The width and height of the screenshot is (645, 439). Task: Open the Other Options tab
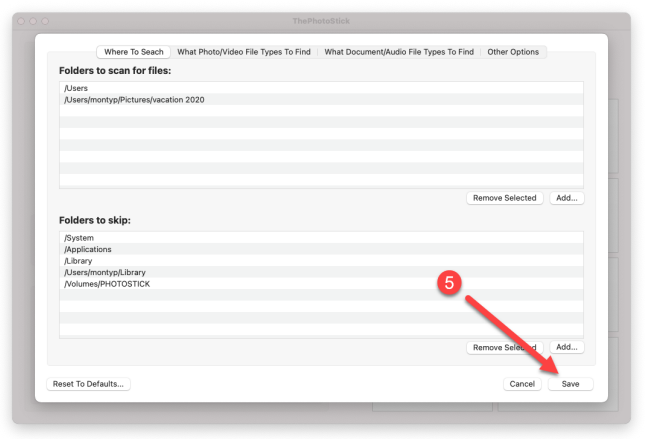pos(513,52)
